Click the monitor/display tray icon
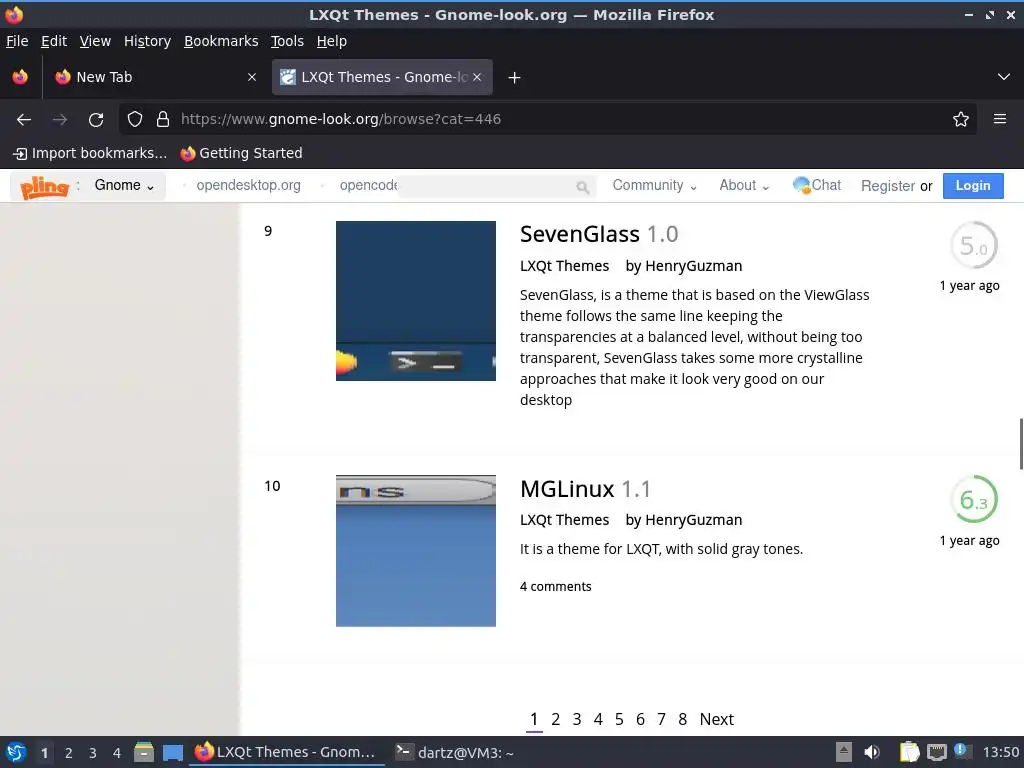This screenshot has height=768, width=1024. point(936,752)
